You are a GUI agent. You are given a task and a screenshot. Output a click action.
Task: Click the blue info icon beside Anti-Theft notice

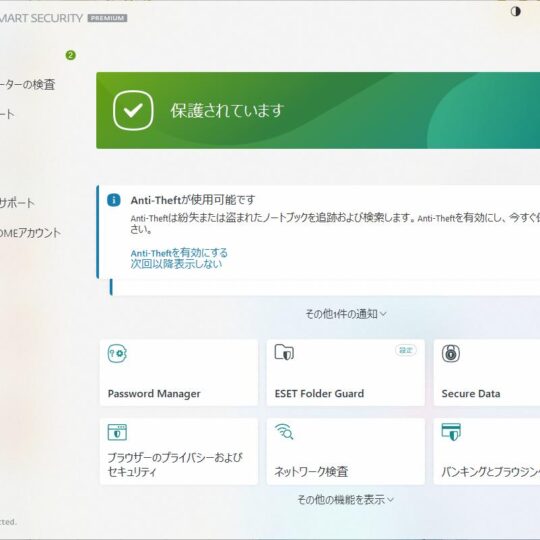(x=114, y=200)
